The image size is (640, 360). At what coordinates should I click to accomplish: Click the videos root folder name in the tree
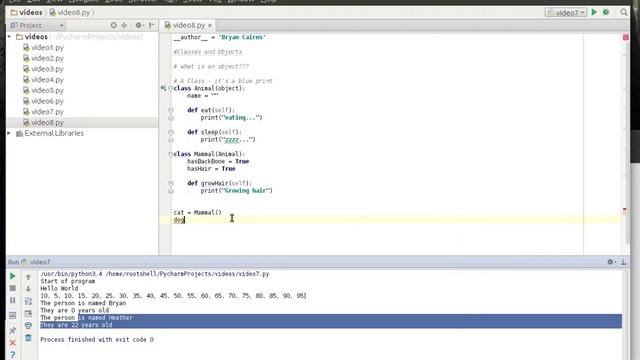pyautogui.click(x=36, y=37)
